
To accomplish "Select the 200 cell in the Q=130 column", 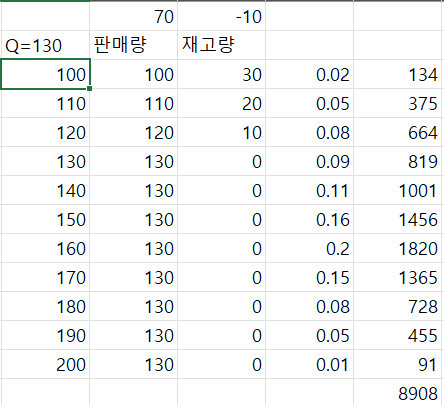I will tap(45, 364).
